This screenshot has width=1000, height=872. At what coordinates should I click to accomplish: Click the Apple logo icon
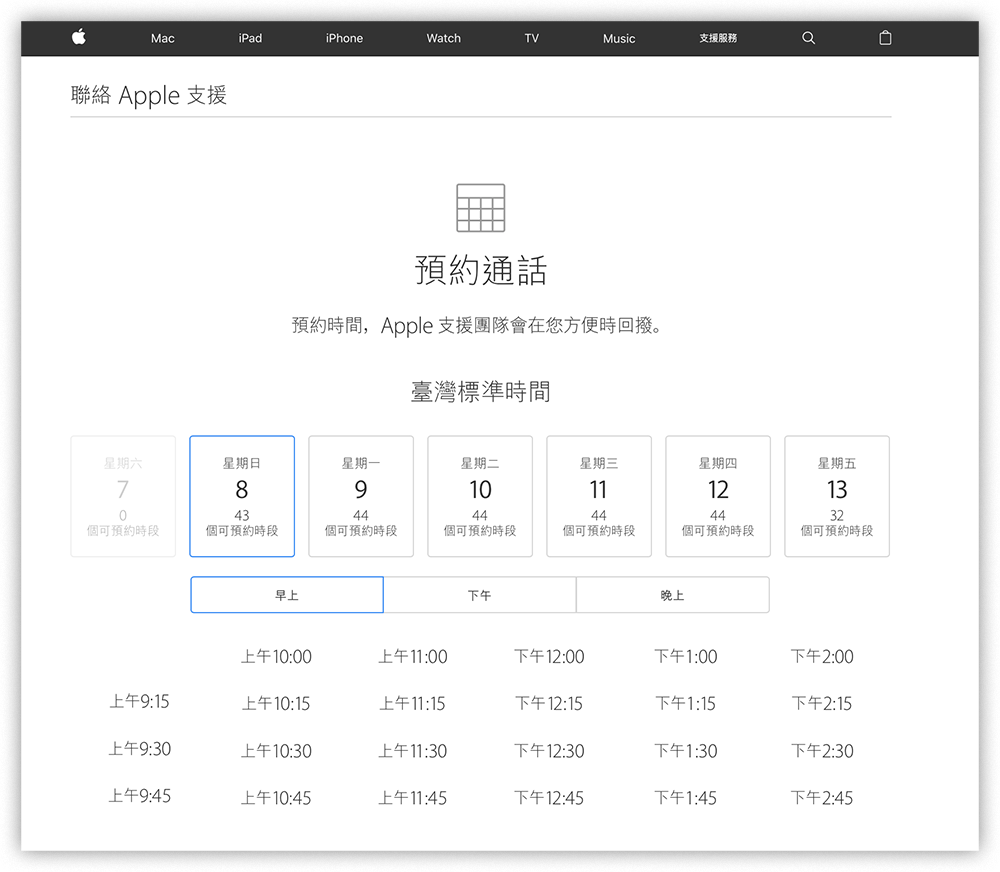click(78, 37)
